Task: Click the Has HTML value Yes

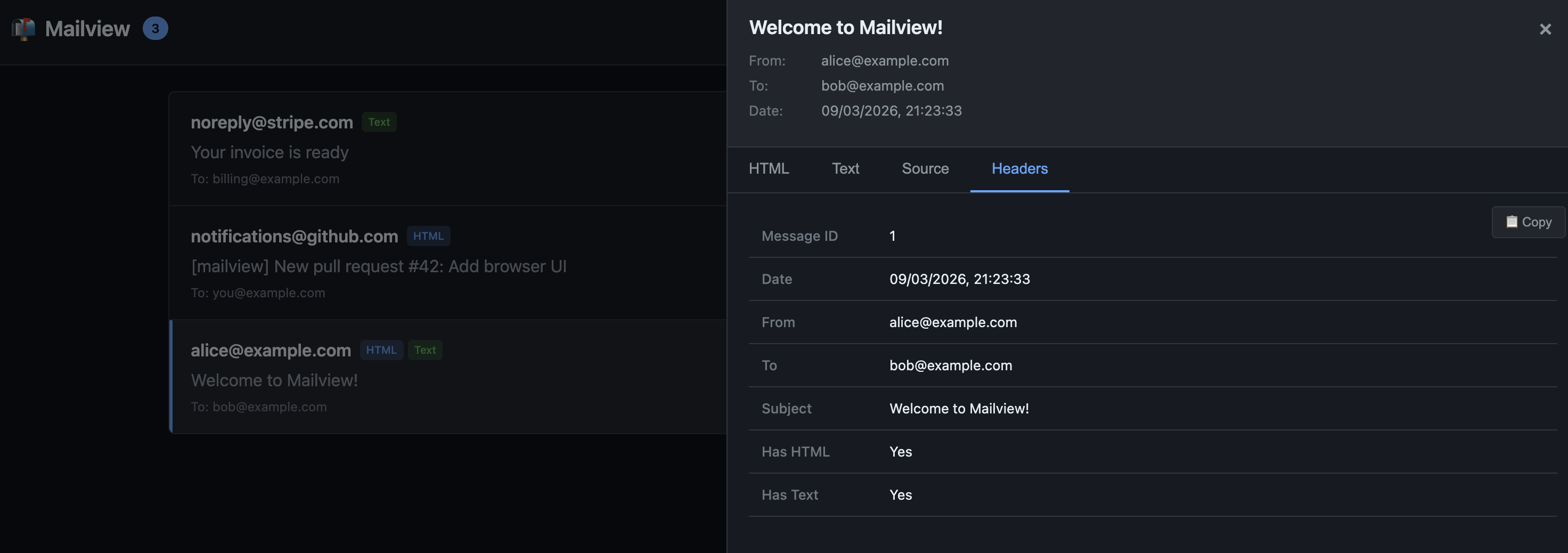Action: 901,452
